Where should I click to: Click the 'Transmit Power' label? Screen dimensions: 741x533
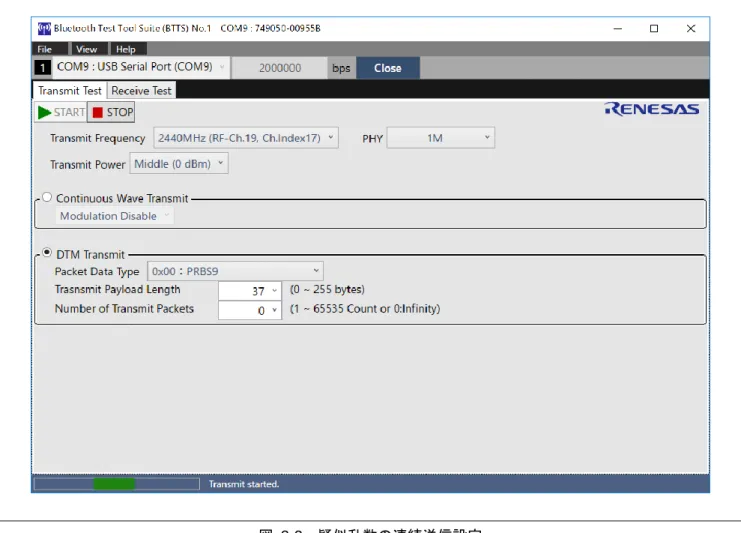[x=88, y=164]
